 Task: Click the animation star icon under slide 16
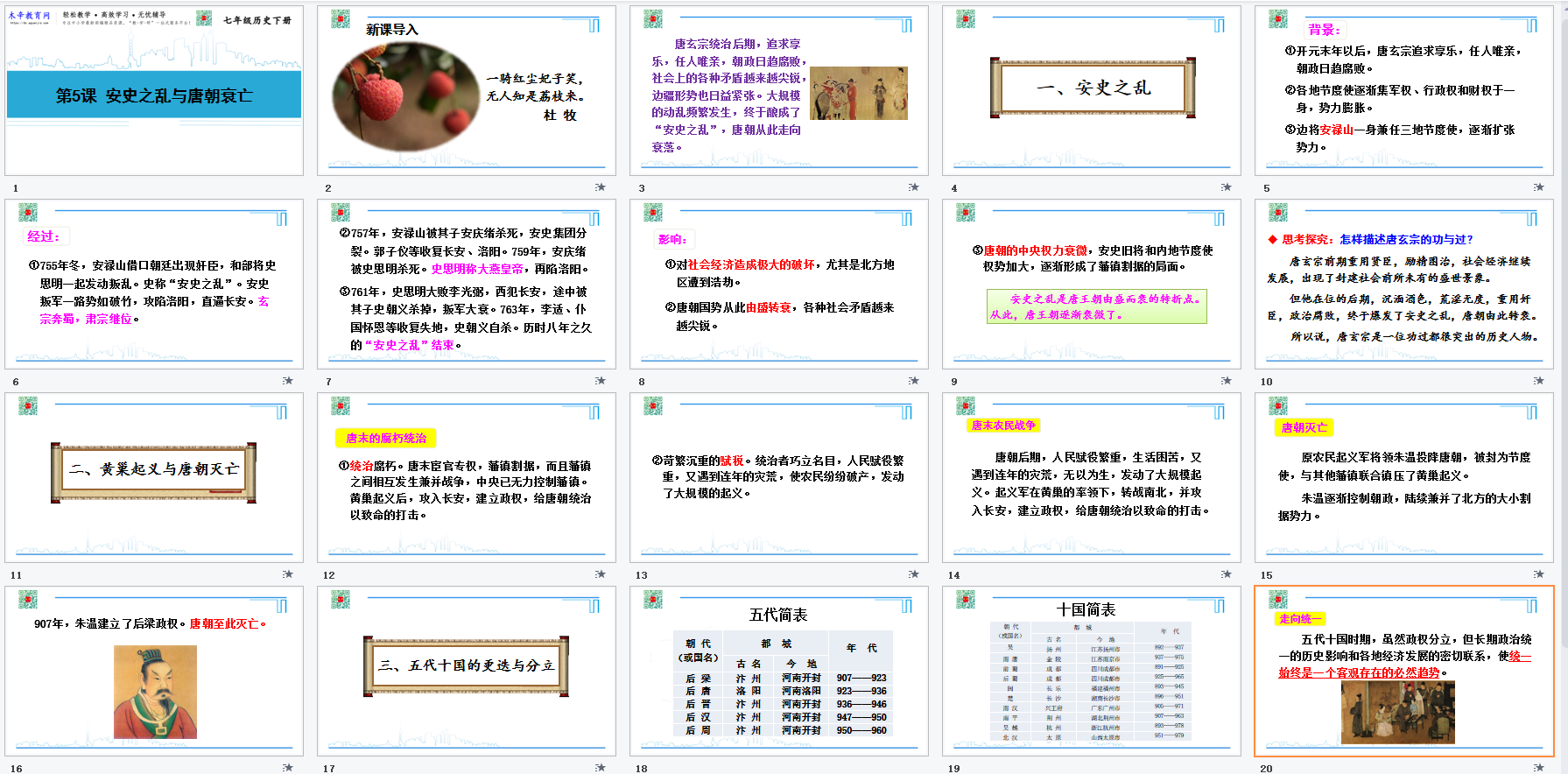(287, 768)
